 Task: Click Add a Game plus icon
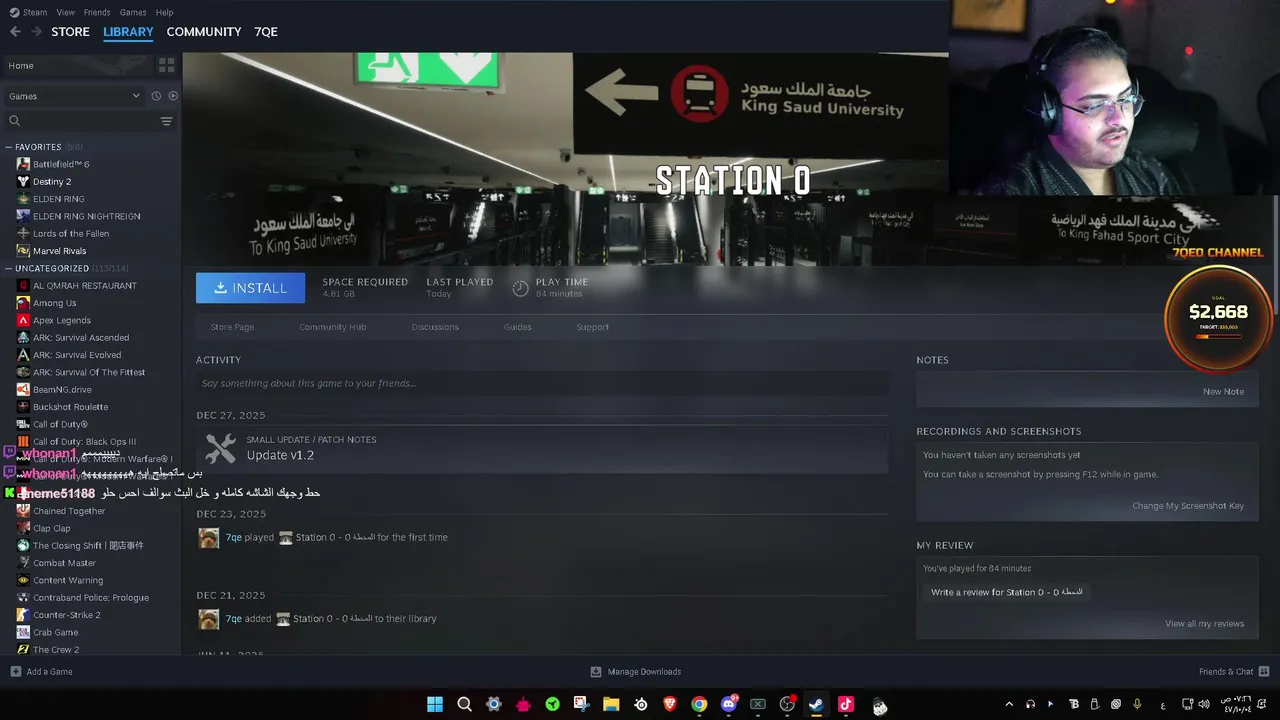(15, 672)
